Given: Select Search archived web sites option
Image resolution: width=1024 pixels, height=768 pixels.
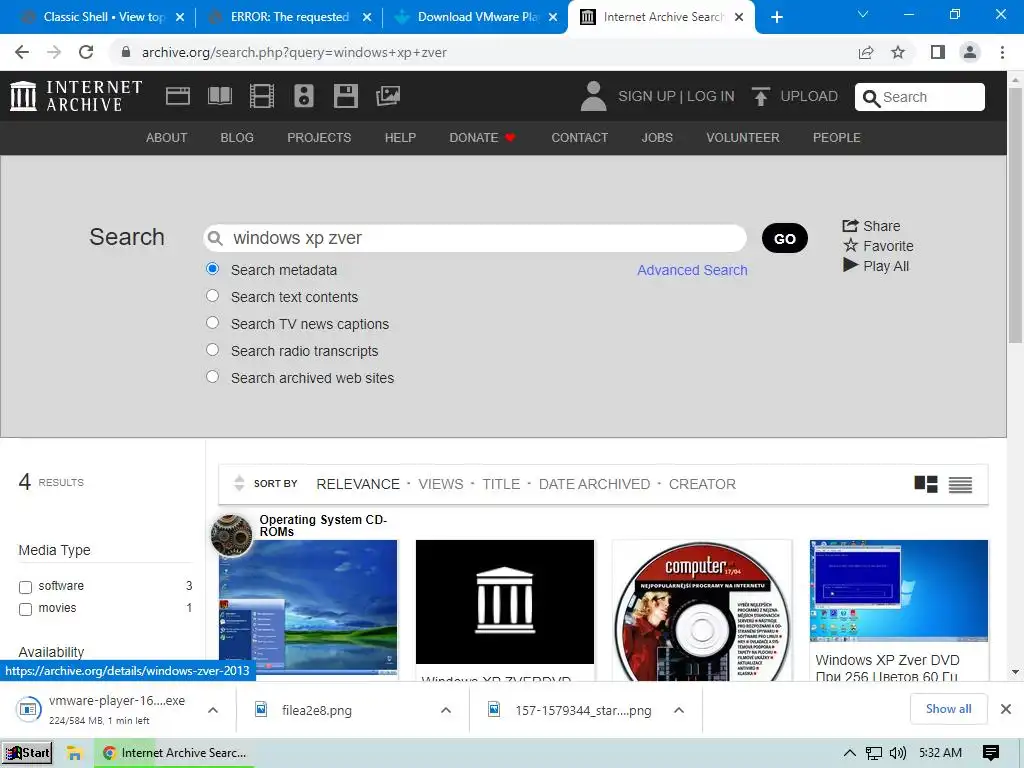Looking at the screenshot, I should tap(212, 376).
